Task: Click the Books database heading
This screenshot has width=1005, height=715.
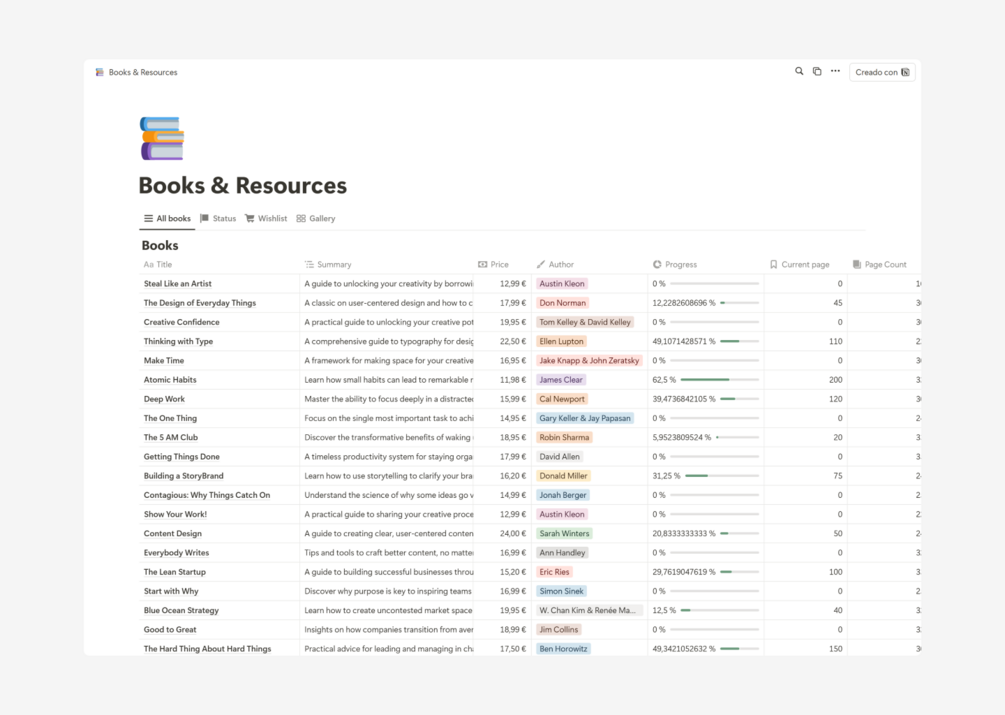Action: coord(160,245)
